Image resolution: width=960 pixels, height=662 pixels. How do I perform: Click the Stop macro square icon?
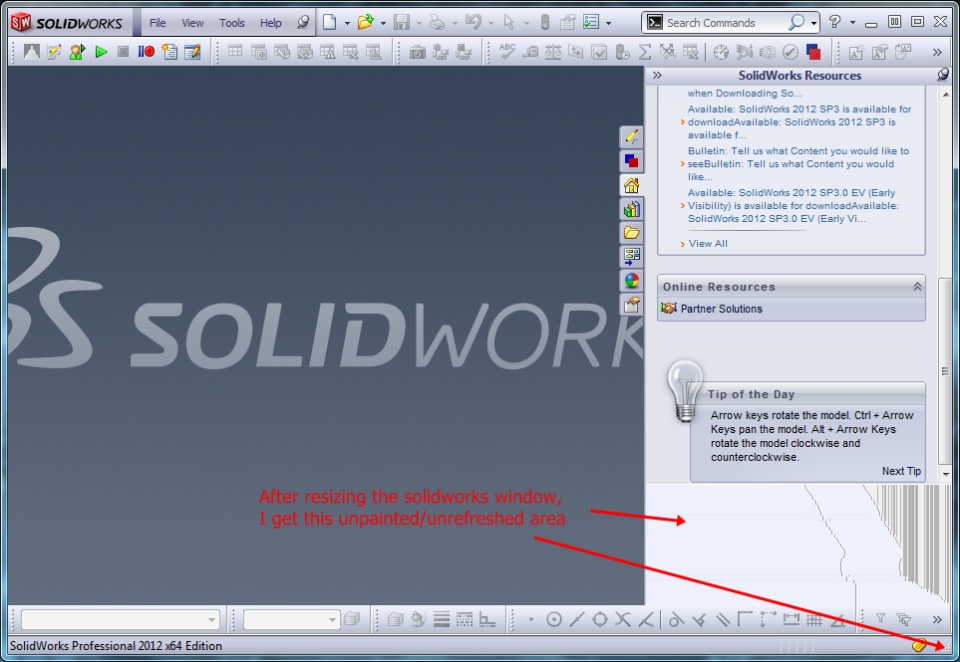click(123, 52)
